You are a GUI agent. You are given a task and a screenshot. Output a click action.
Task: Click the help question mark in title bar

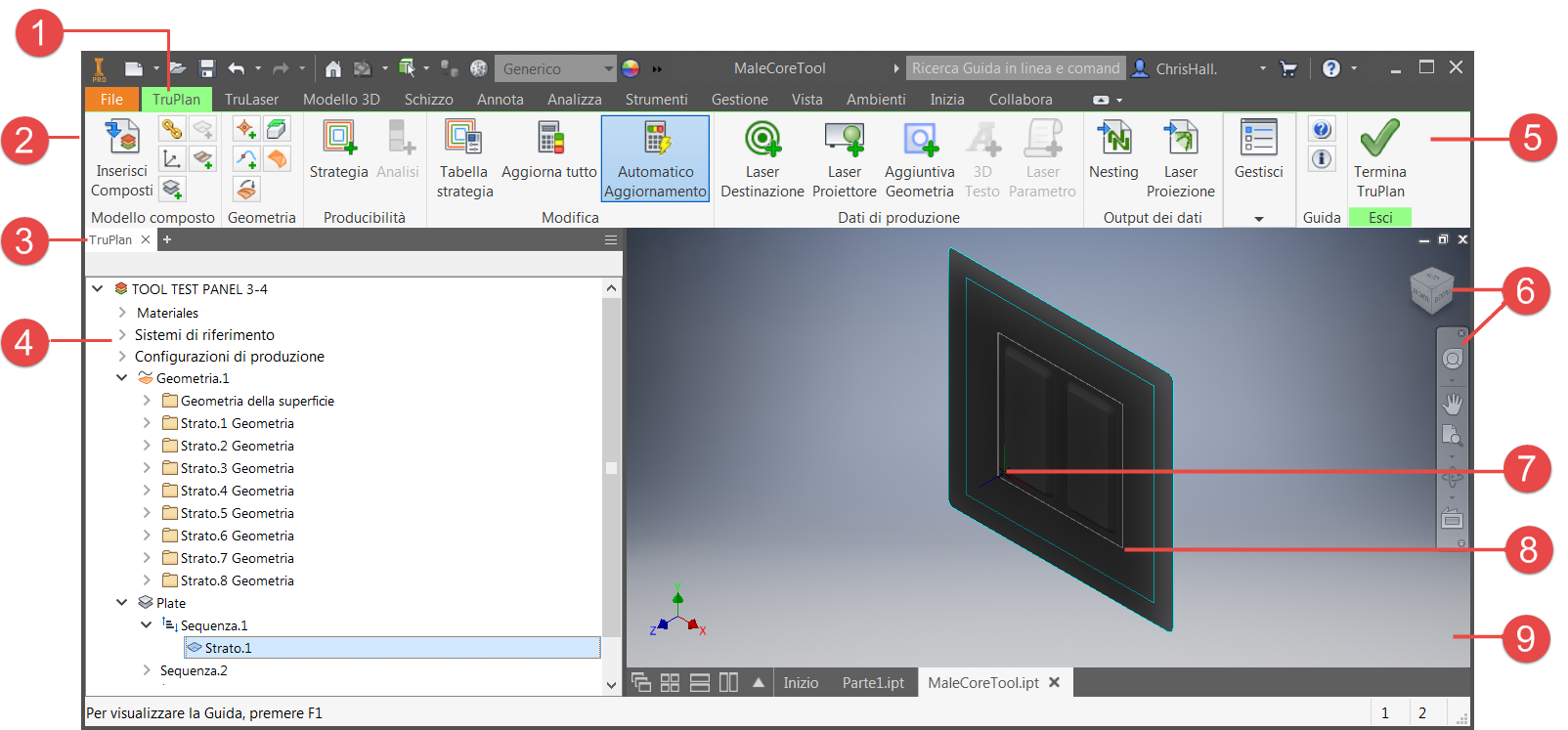pos(1331,68)
